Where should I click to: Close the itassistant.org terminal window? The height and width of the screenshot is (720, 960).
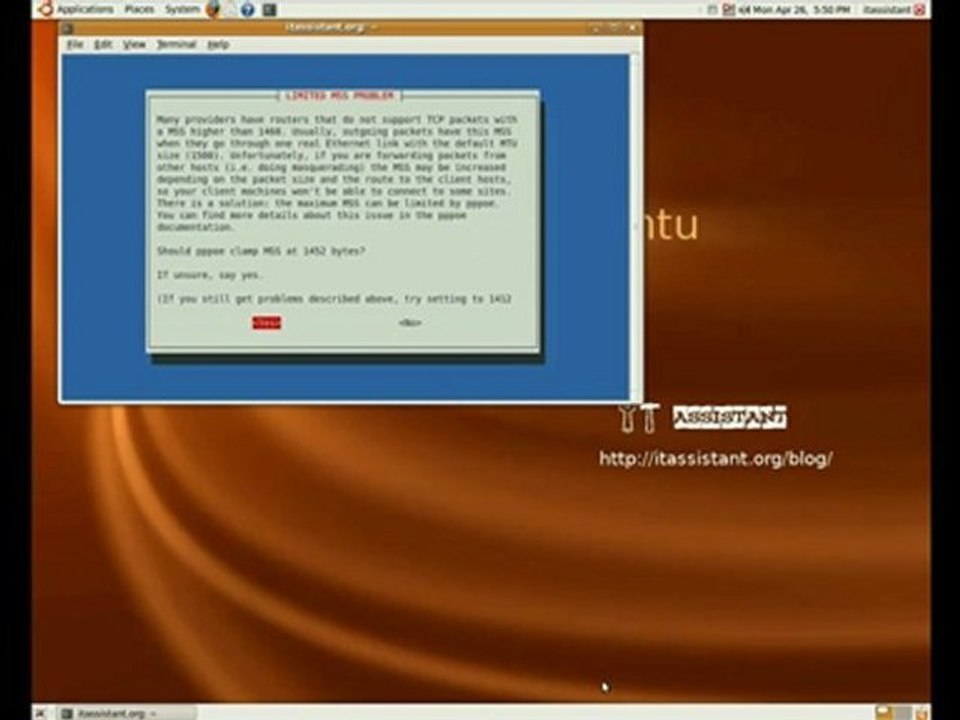coord(634,28)
